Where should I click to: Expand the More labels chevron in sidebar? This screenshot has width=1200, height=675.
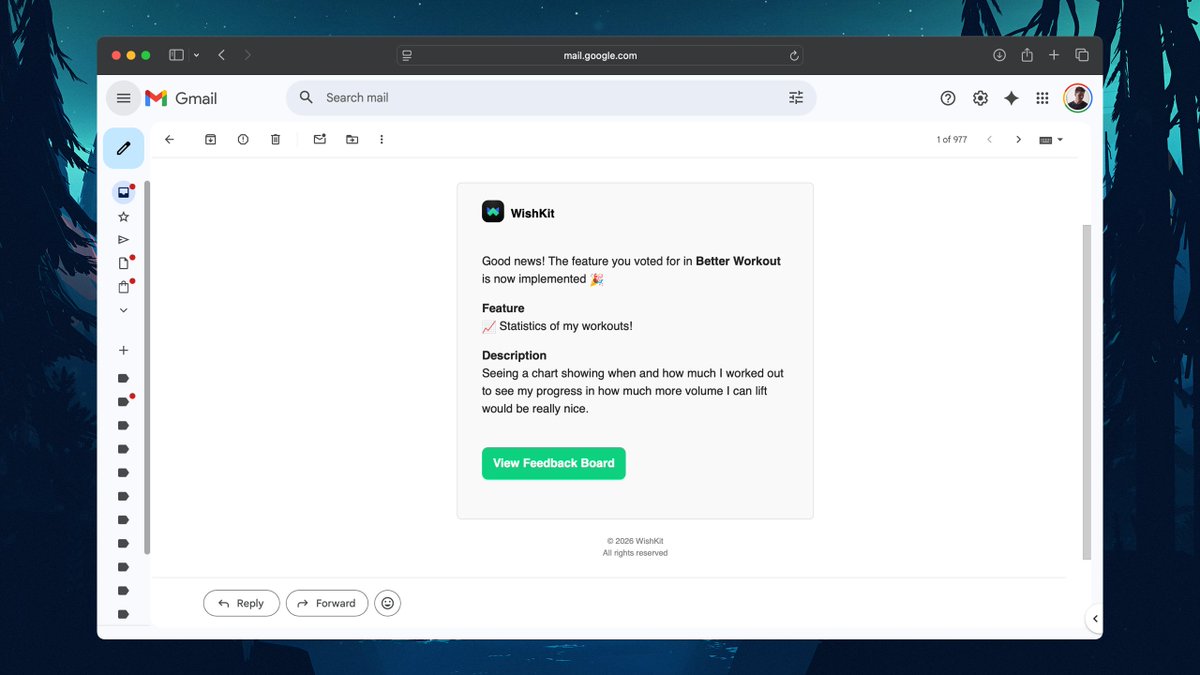pyautogui.click(x=123, y=310)
